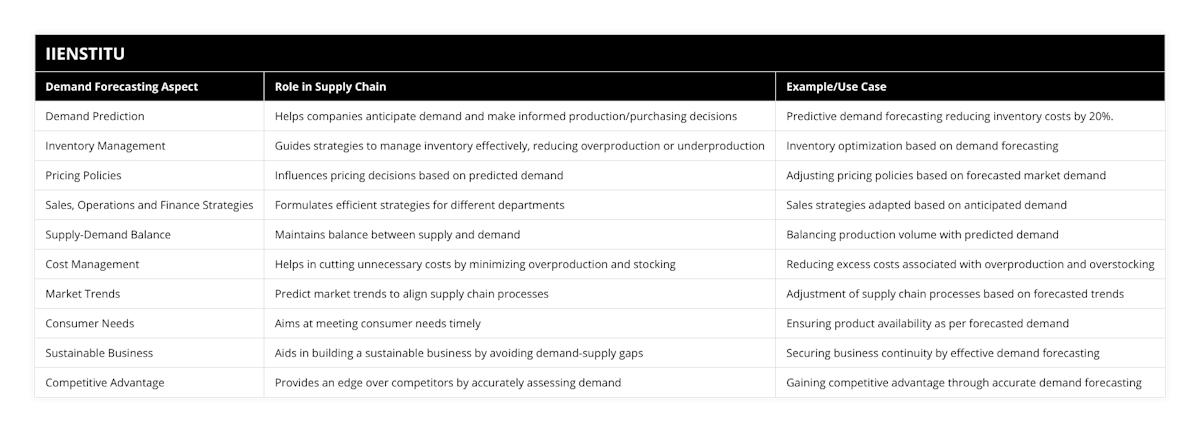Select 'Influences pricing decisions based on predicted demand'
1200x432 pixels.
click(419, 175)
